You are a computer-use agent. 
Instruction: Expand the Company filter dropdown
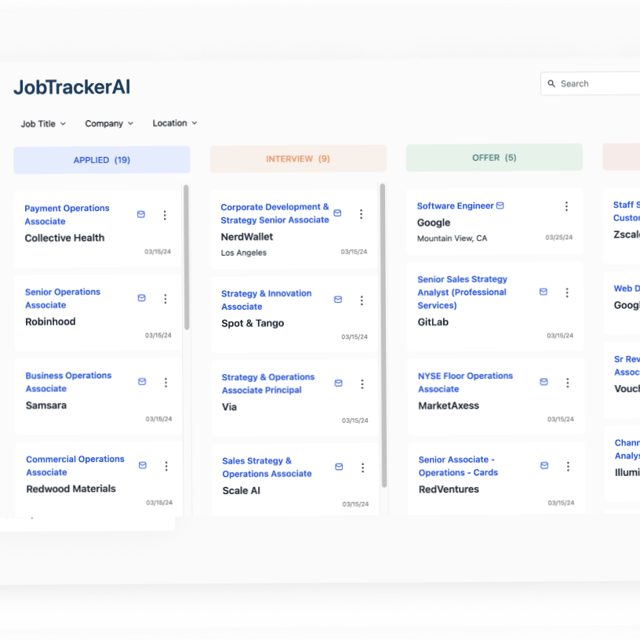(109, 123)
